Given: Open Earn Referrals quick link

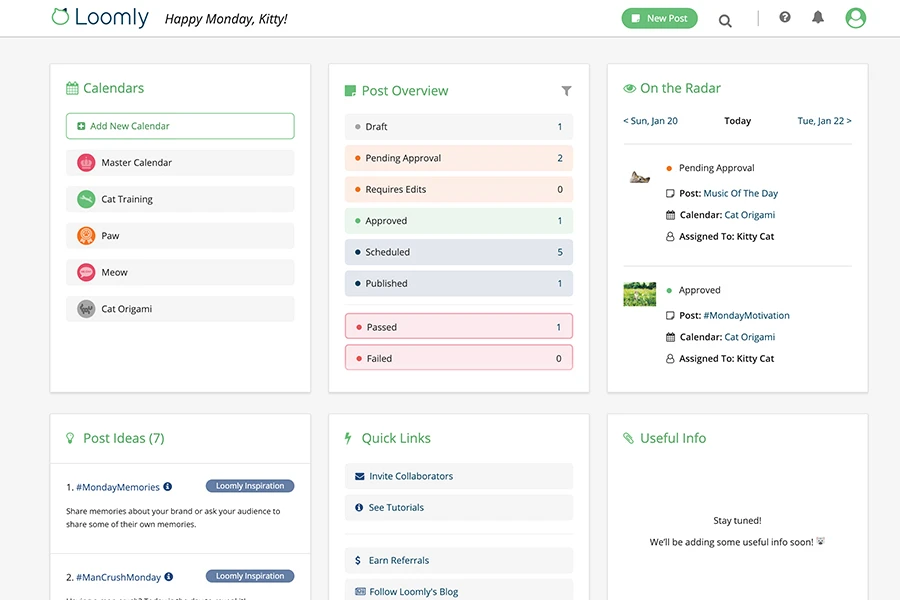Looking at the screenshot, I should [459, 560].
